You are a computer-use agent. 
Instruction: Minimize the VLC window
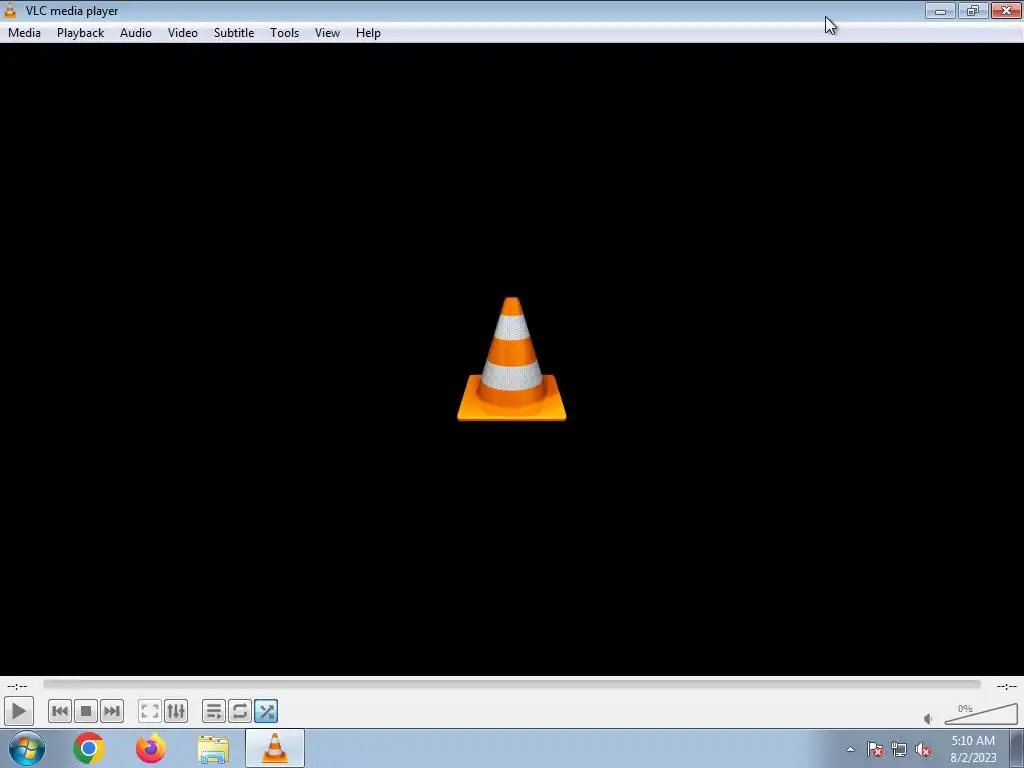tap(940, 10)
